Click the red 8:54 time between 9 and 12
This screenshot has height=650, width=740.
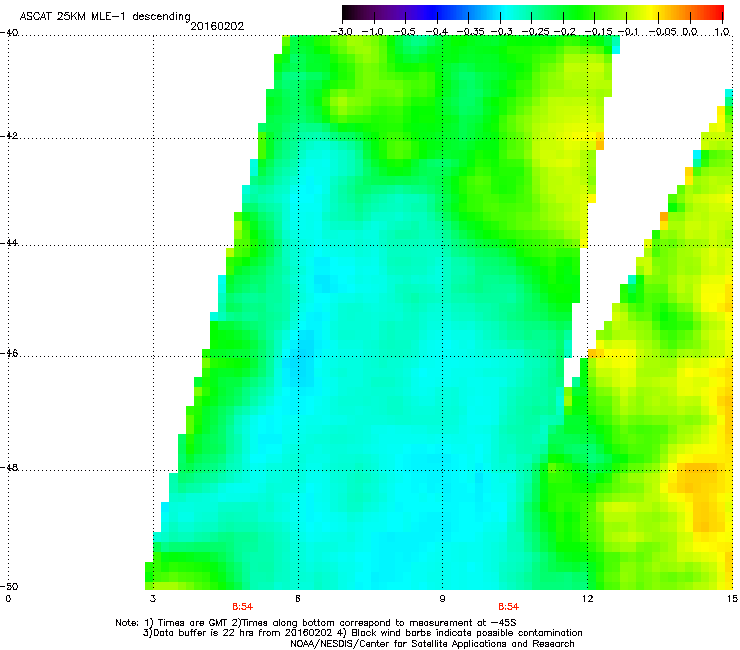[x=509, y=607]
